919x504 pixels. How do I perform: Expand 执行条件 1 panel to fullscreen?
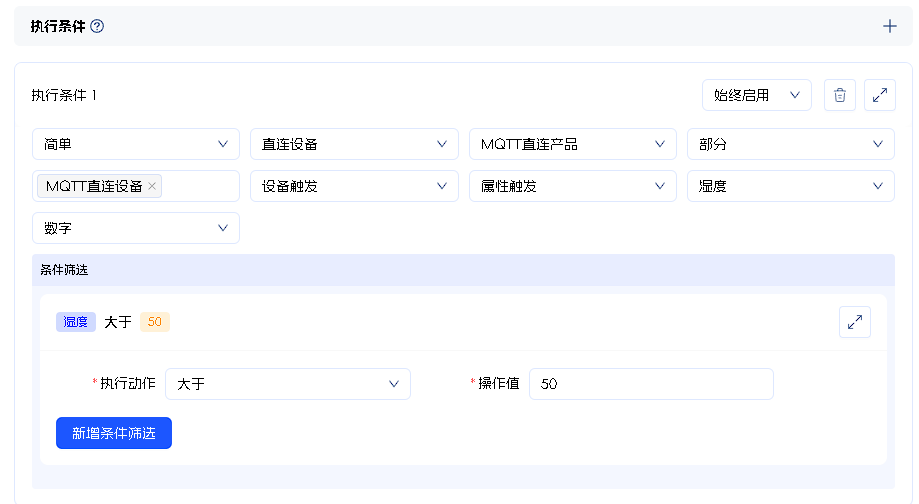(880, 95)
